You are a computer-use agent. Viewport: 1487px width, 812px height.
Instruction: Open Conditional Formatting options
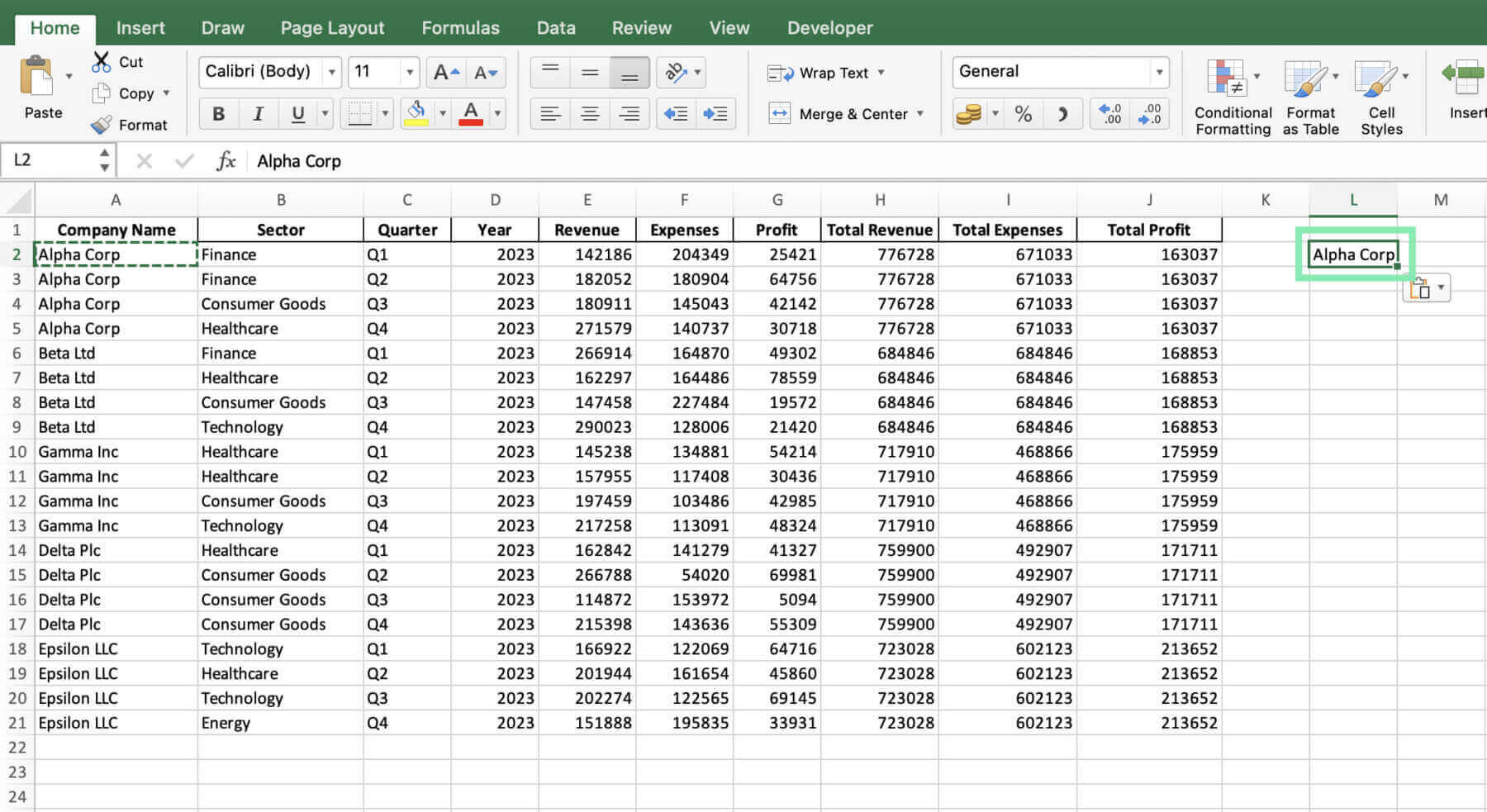1232,95
